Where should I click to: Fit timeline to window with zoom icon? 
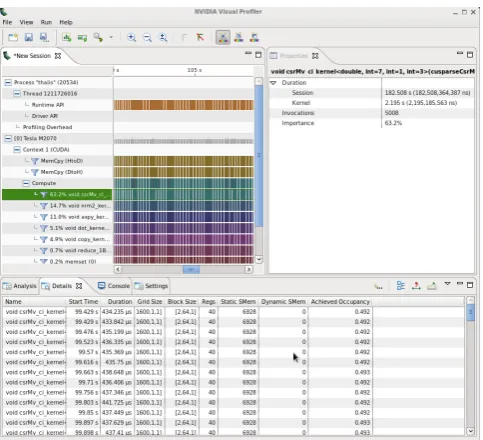(163, 37)
